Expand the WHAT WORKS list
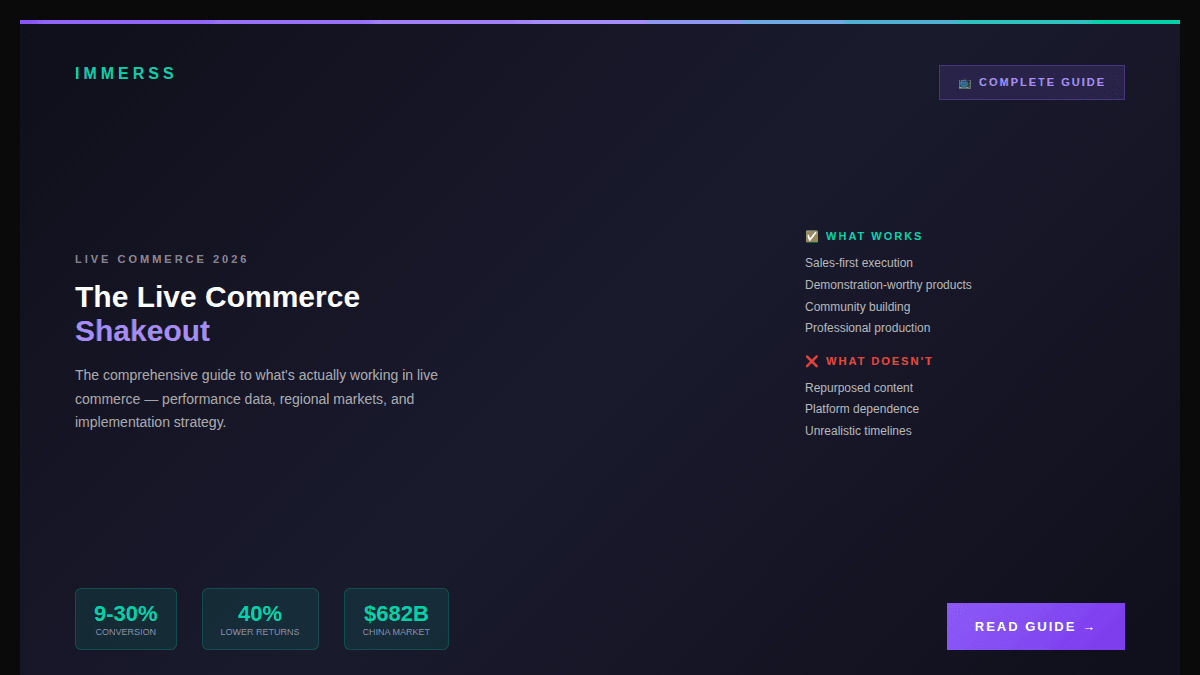Viewport: 1200px width, 675px height. tap(874, 236)
